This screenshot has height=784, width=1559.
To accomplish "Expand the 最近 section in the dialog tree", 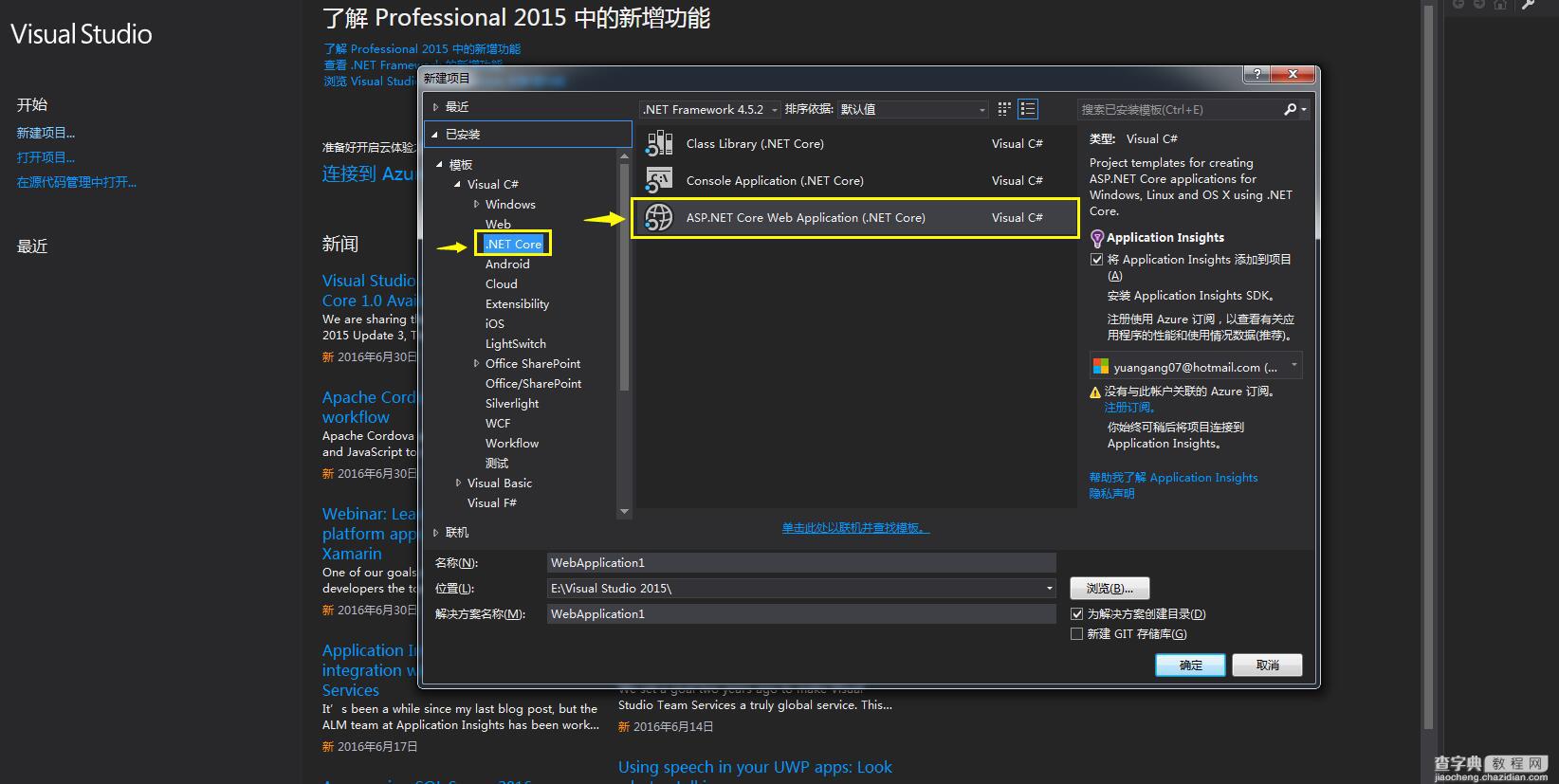I will [x=436, y=107].
